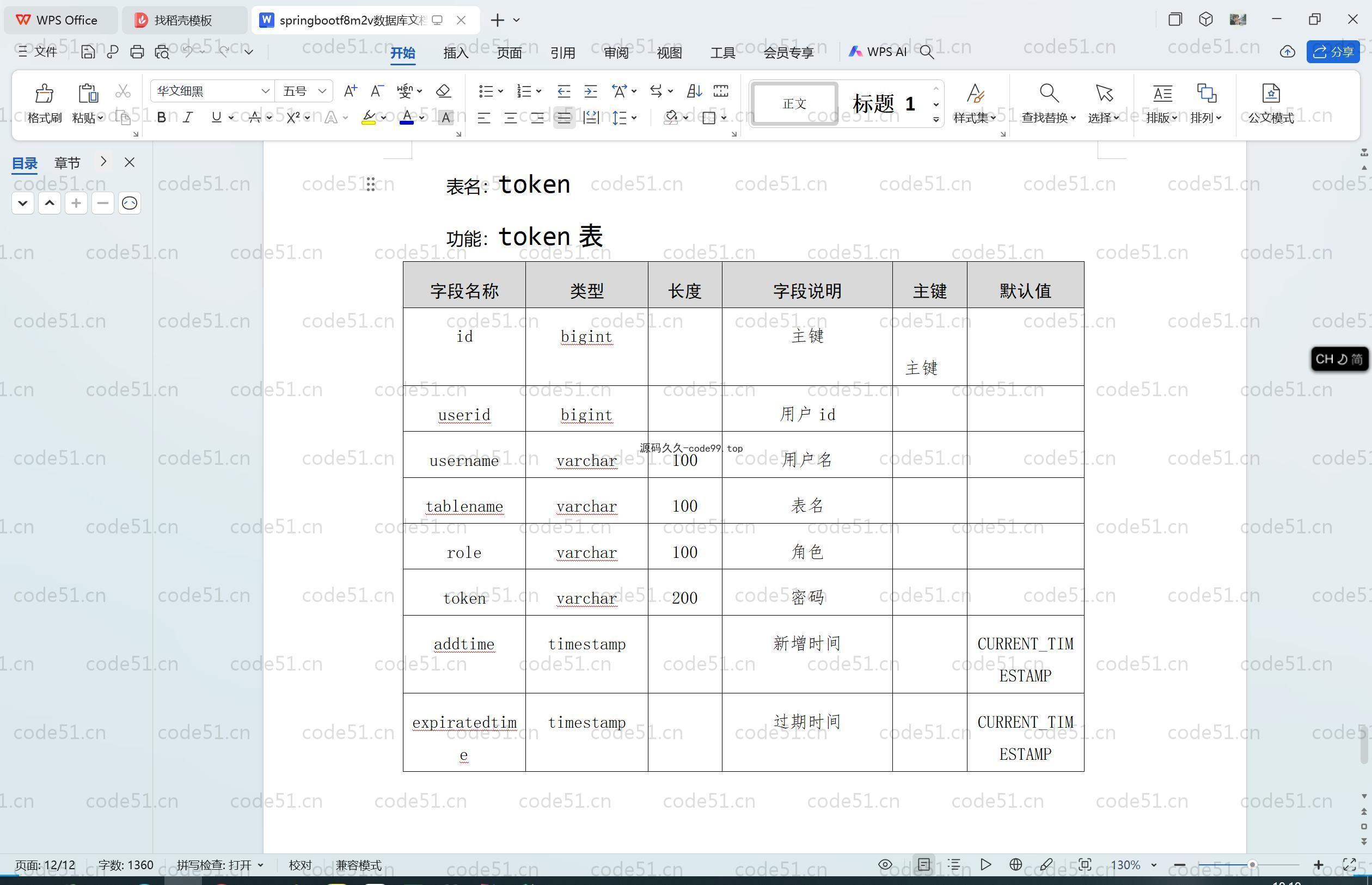Click the Decrease Indent icon
This screenshot has width=1372, height=885.
click(x=564, y=91)
